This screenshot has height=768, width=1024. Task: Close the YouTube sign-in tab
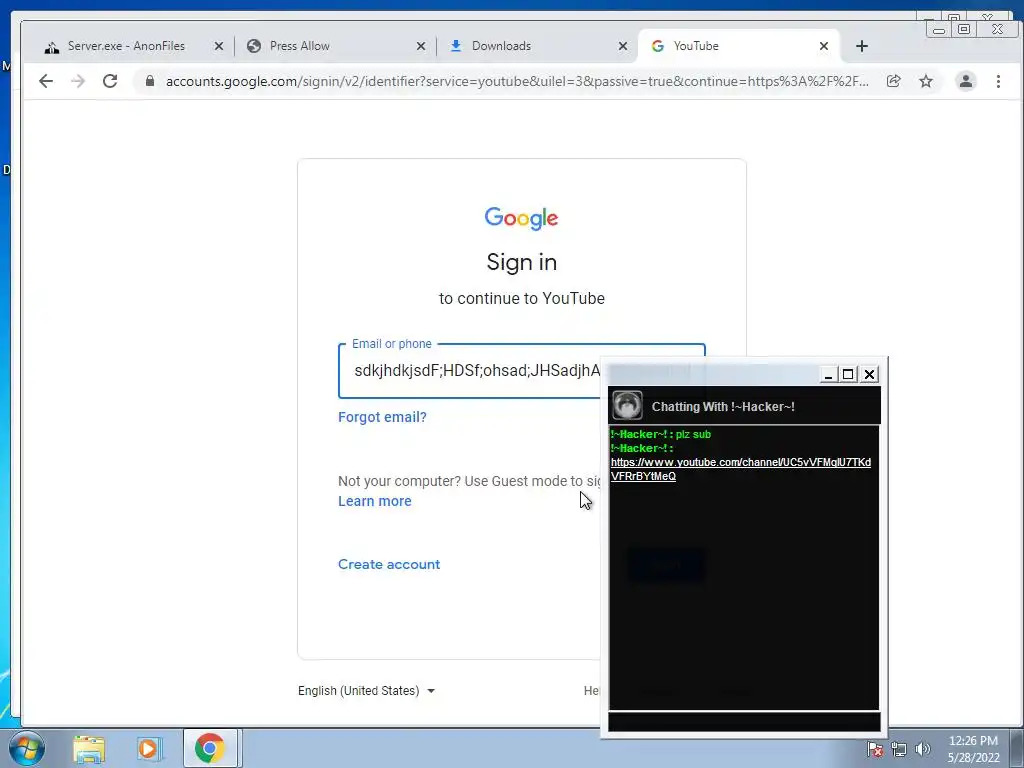[x=824, y=46]
